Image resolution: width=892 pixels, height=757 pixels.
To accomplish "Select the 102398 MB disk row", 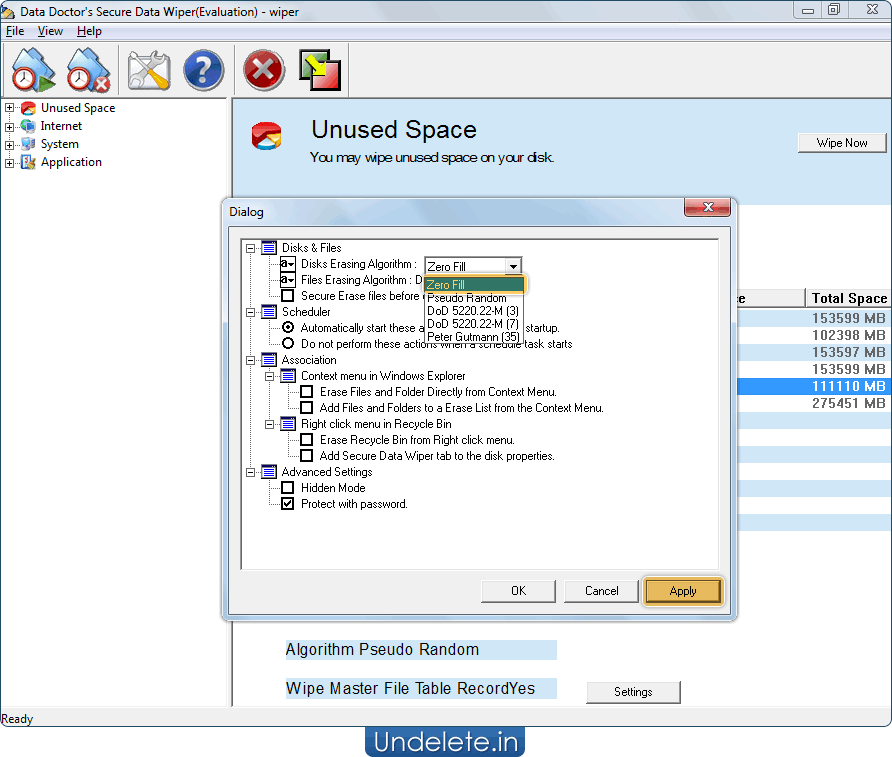I will click(x=814, y=335).
